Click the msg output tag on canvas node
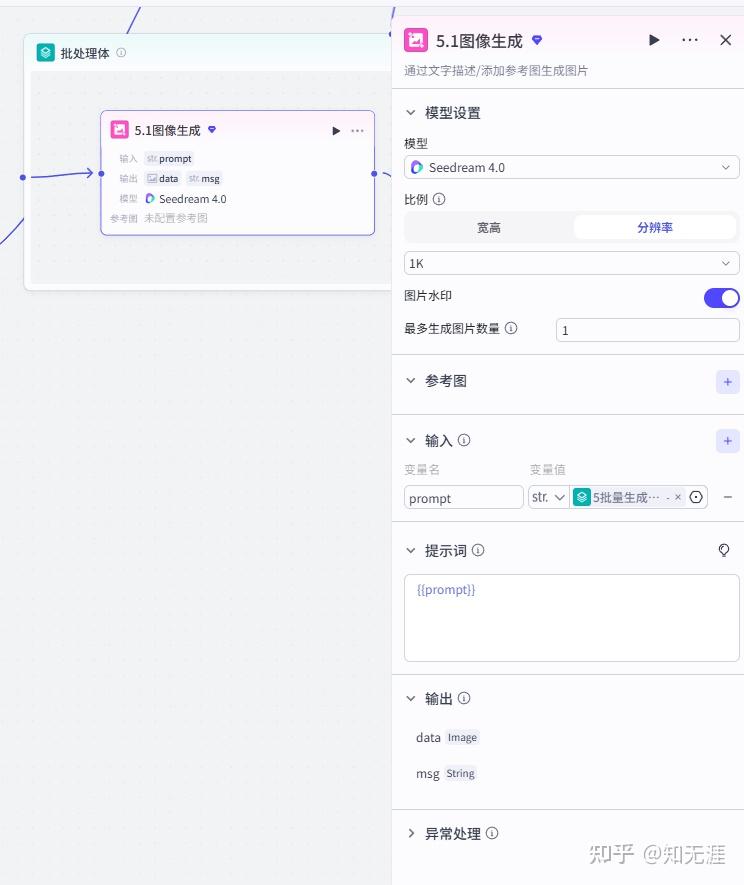The width and height of the screenshot is (744, 885). click(x=204, y=178)
